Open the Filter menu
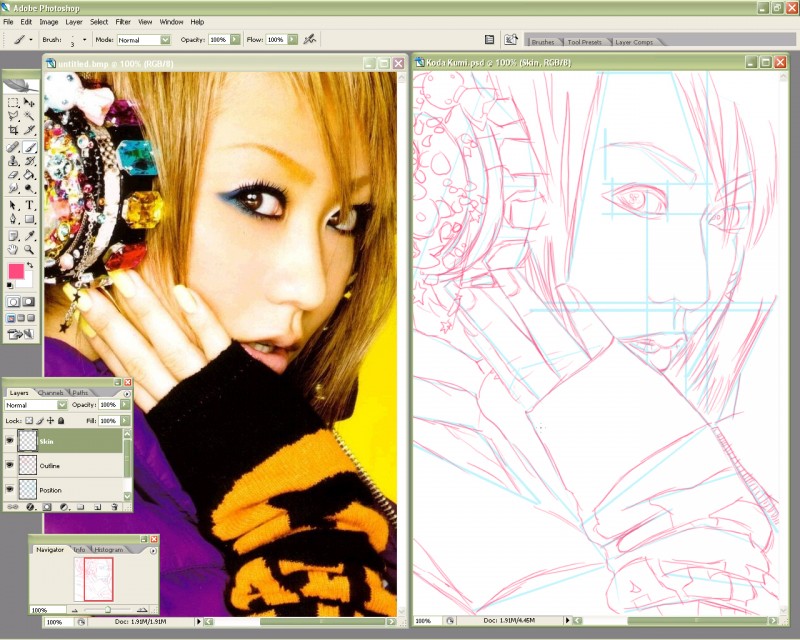The height and width of the screenshot is (640, 800). [x=123, y=22]
